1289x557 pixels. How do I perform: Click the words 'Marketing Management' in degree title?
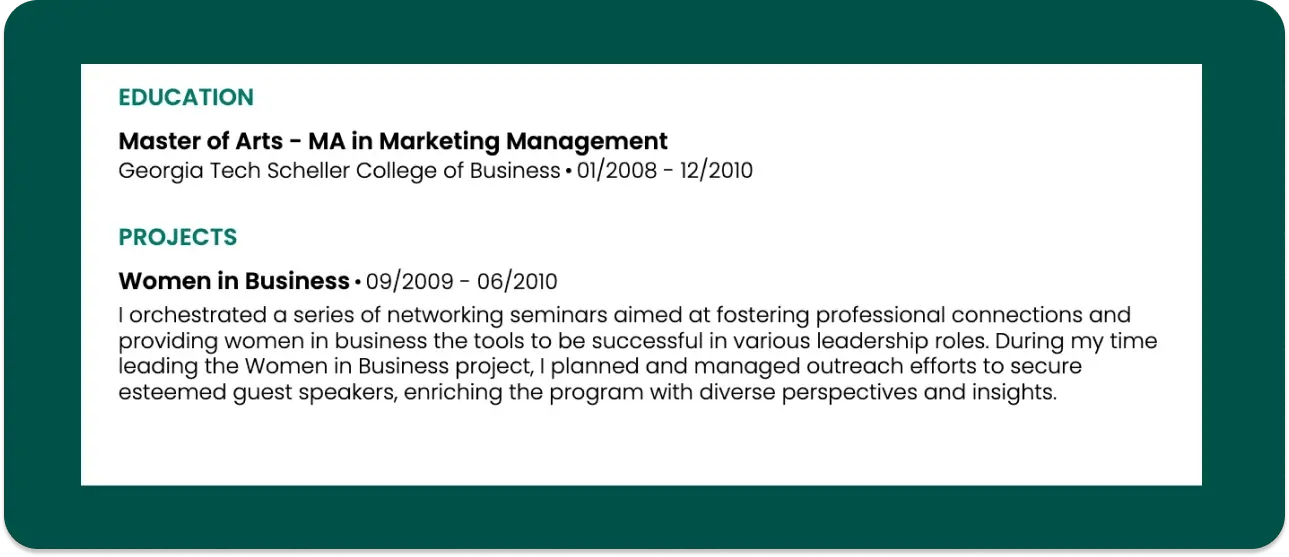pyautogui.click(x=523, y=141)
